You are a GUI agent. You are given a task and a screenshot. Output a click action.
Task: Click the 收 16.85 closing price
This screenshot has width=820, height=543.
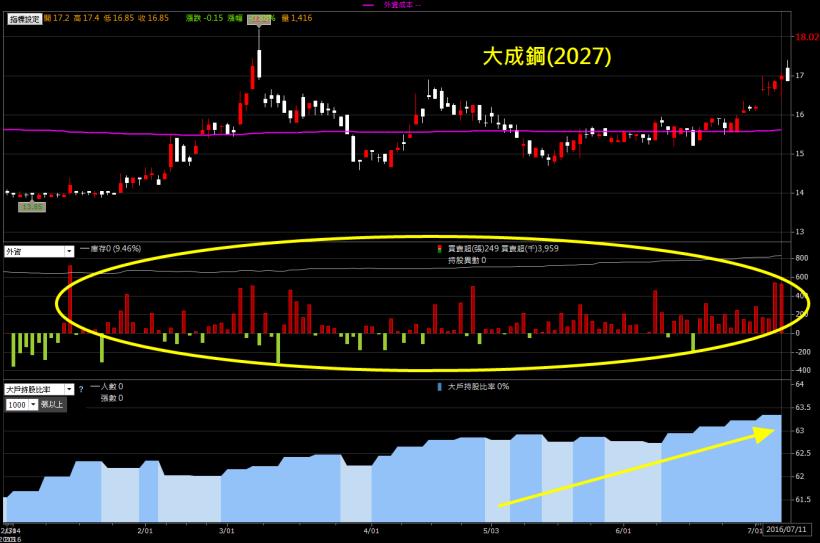[x=153, y=18]
